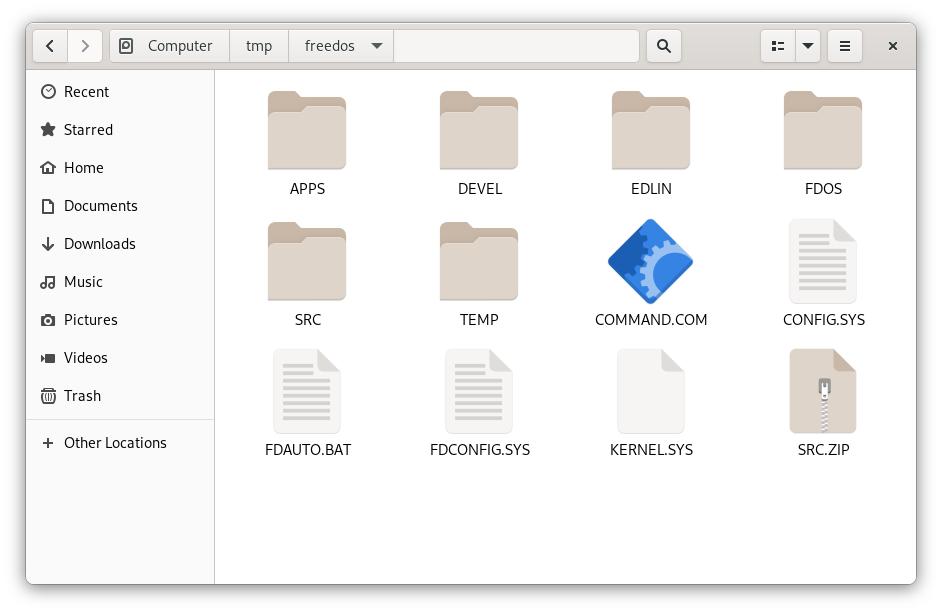Image resolution: width=942 pixels, height=613 pixels.
Task: Go to Home in the sidebar
Action: 120,168
